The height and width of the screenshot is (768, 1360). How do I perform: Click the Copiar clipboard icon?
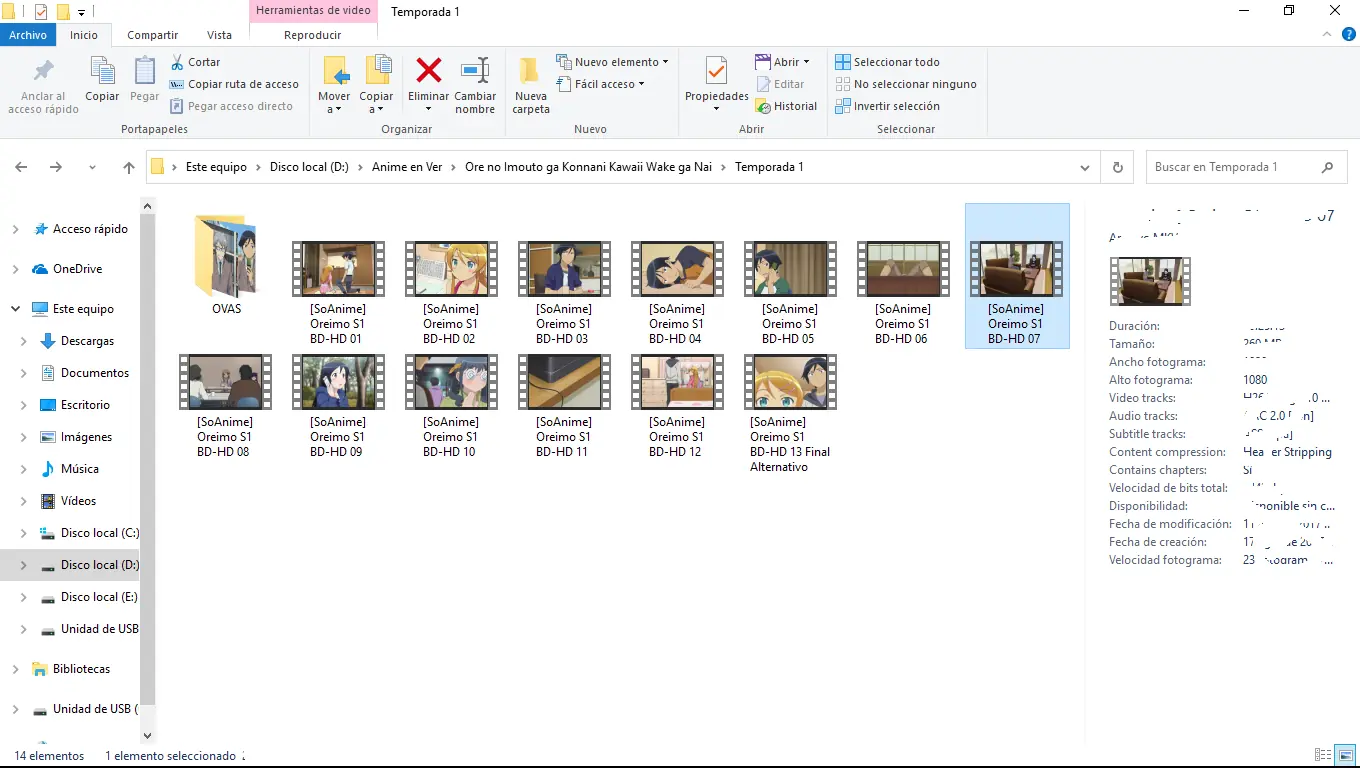(102, 79)
